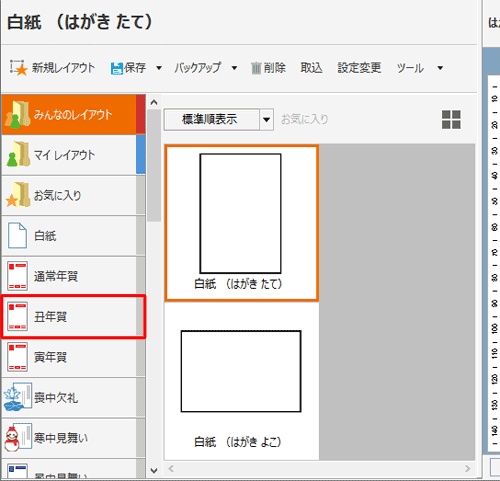Click the 寒中見舞い text label

(61, 438)
